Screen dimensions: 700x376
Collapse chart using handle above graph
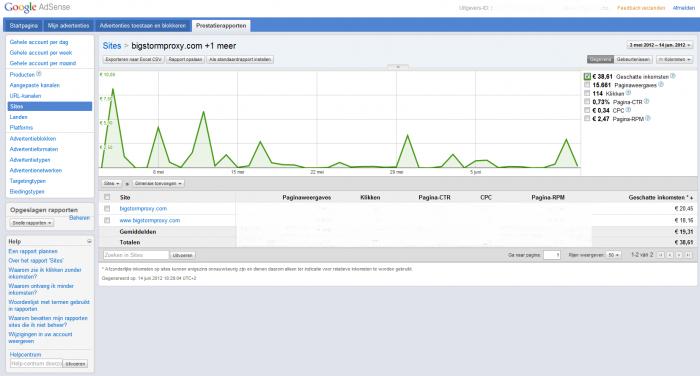click(x=398, y=67)
